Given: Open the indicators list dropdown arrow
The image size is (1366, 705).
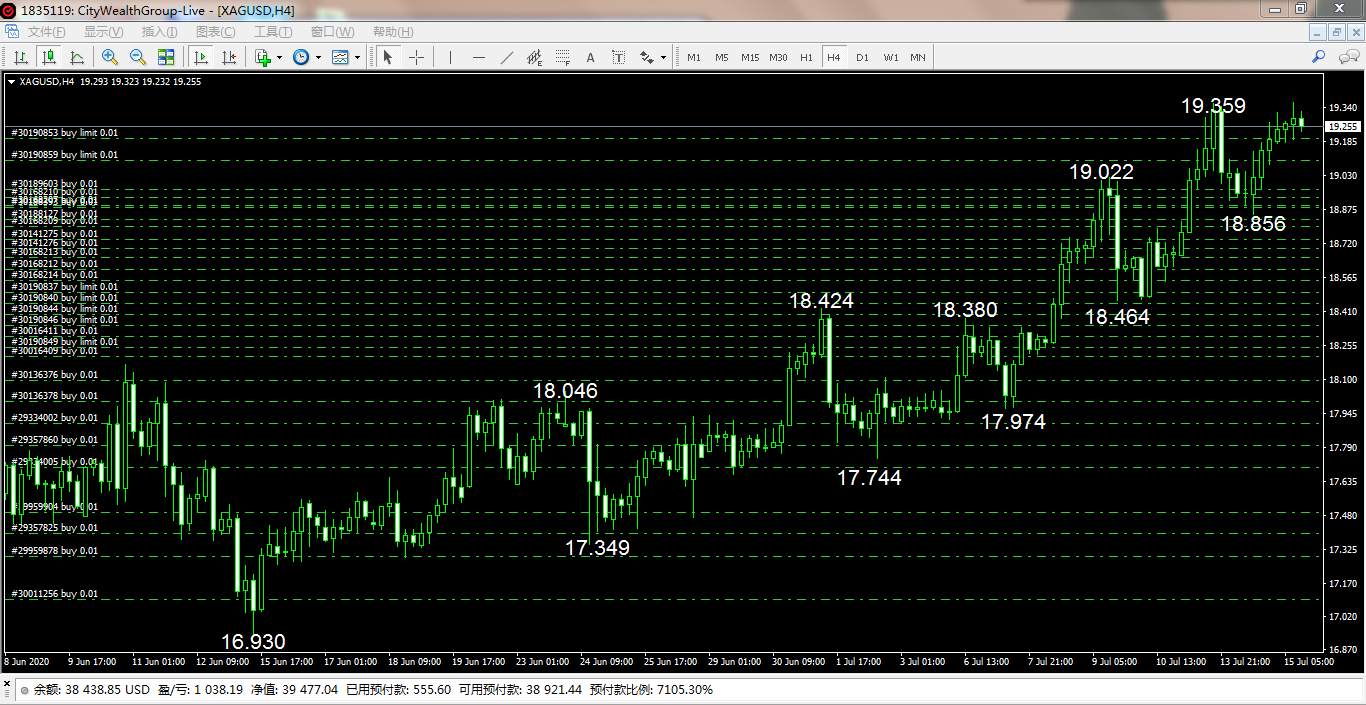Looking at the screenshot, I should point(279,58).
